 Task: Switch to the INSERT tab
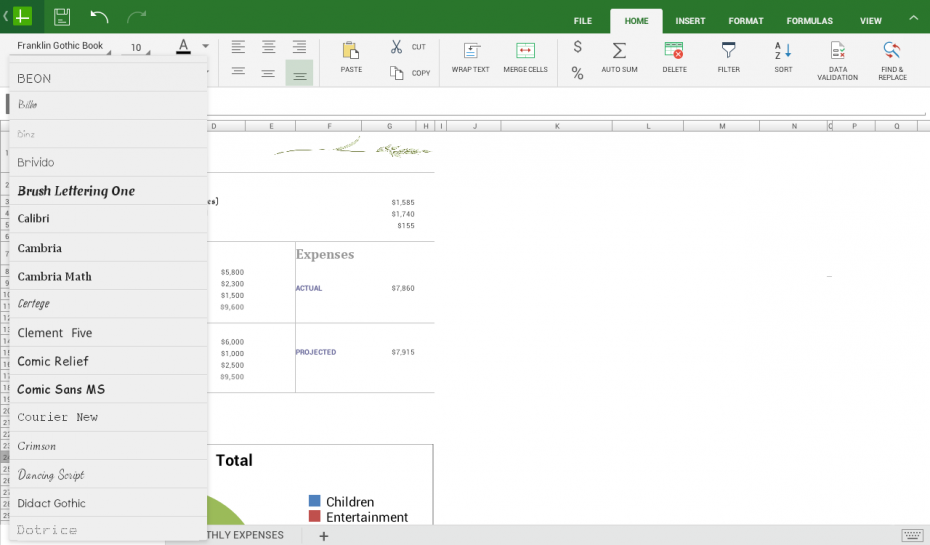point(690,21)
